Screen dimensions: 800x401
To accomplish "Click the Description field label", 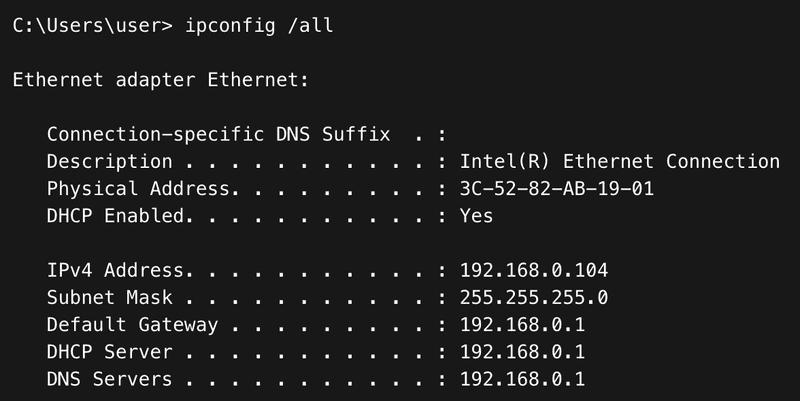I will (x=110, y=161).
